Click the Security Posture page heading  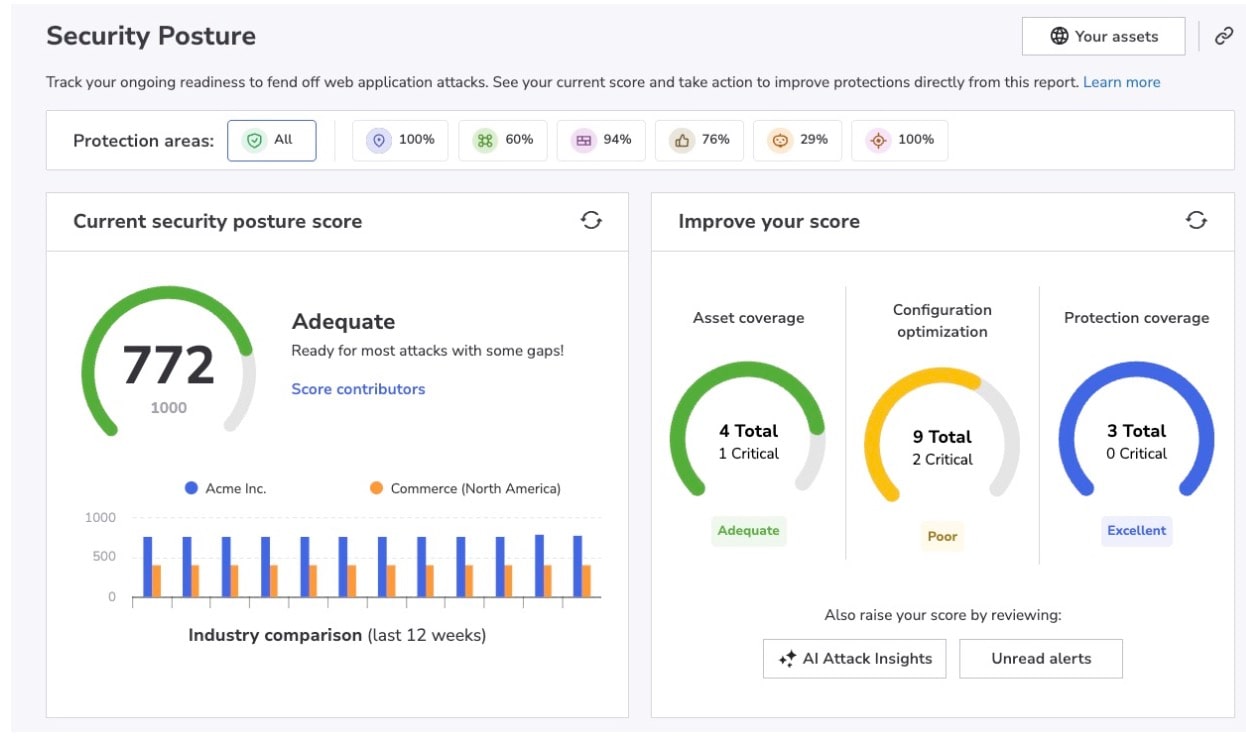click(151, 36)
